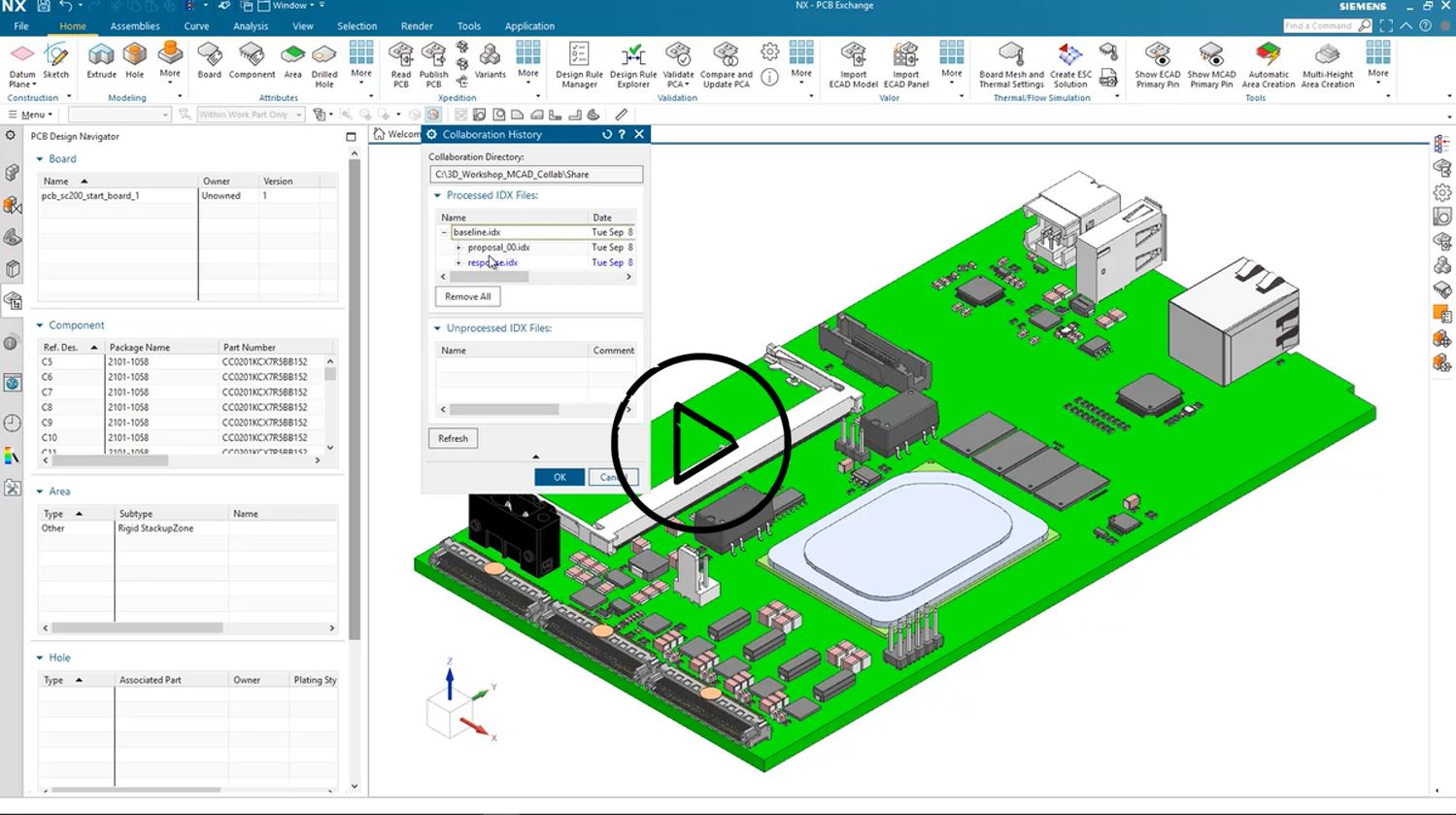Click the Import ECAD Model icon
The image size is (1456, 815).
(x=852, y=63)
